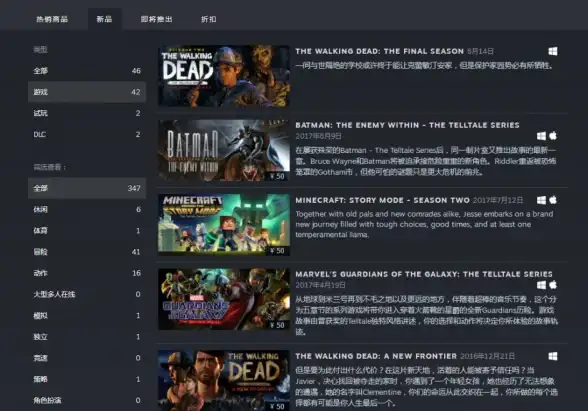Screen dimensions: 588x411
Task: Filter by 动作 genre
Action: coord(87,273)
